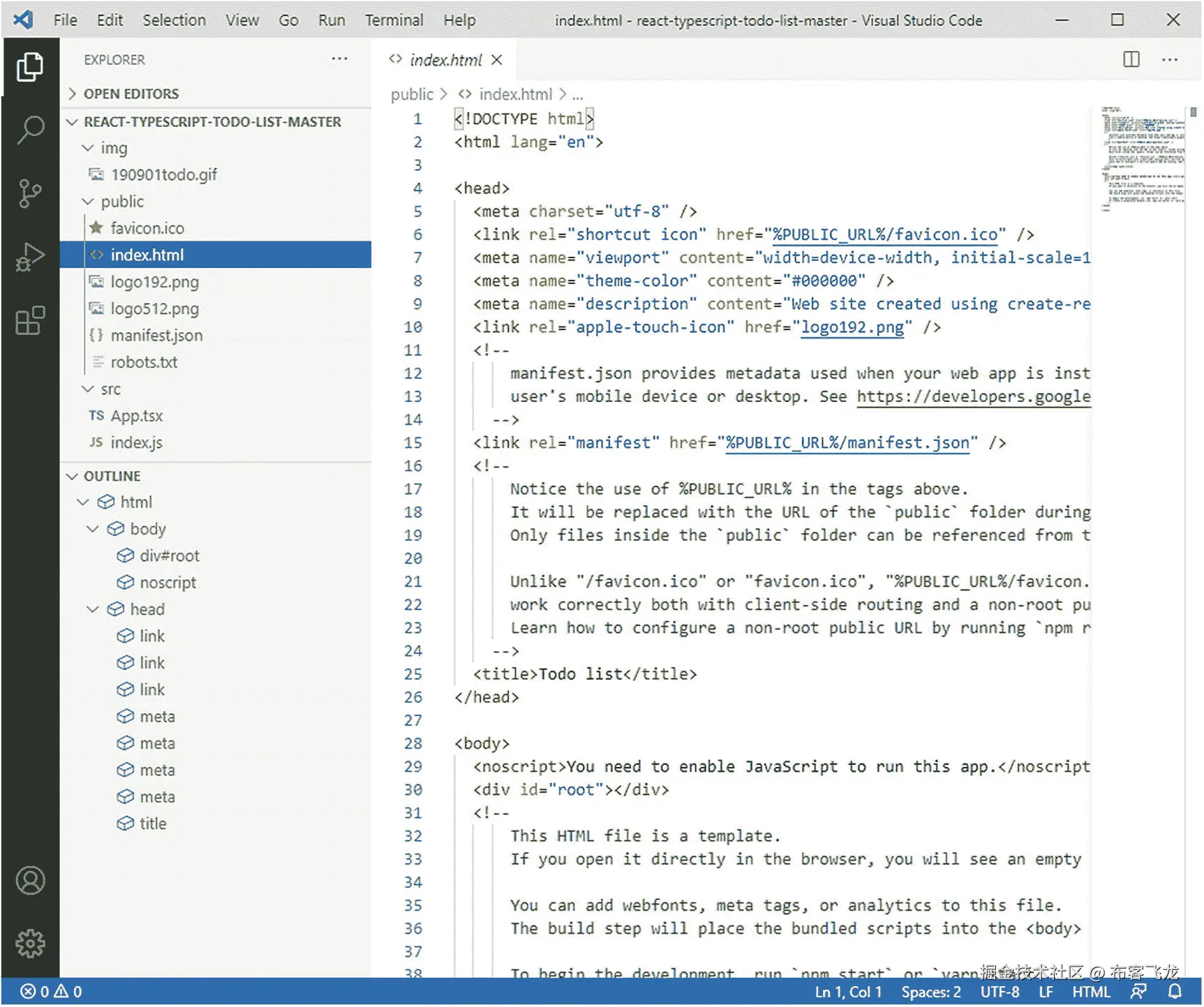Open index.js in the explorer
The height and width of the screenshot is (1007, 1204).
coord(215,442)
